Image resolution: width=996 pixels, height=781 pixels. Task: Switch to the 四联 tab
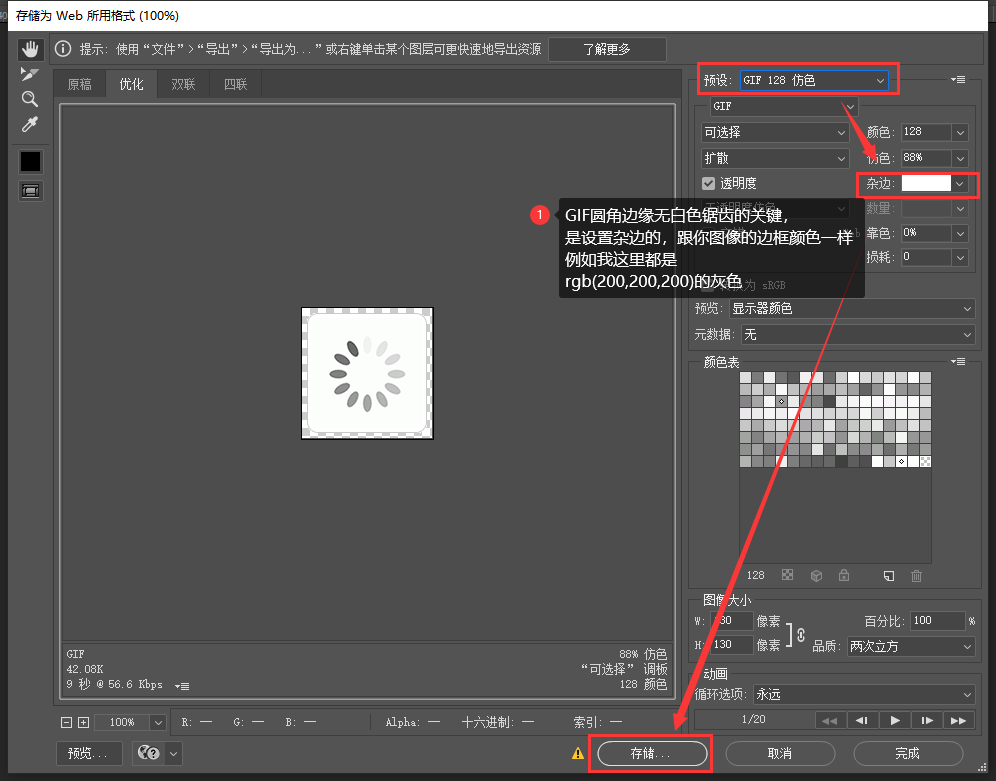point(235,84)
